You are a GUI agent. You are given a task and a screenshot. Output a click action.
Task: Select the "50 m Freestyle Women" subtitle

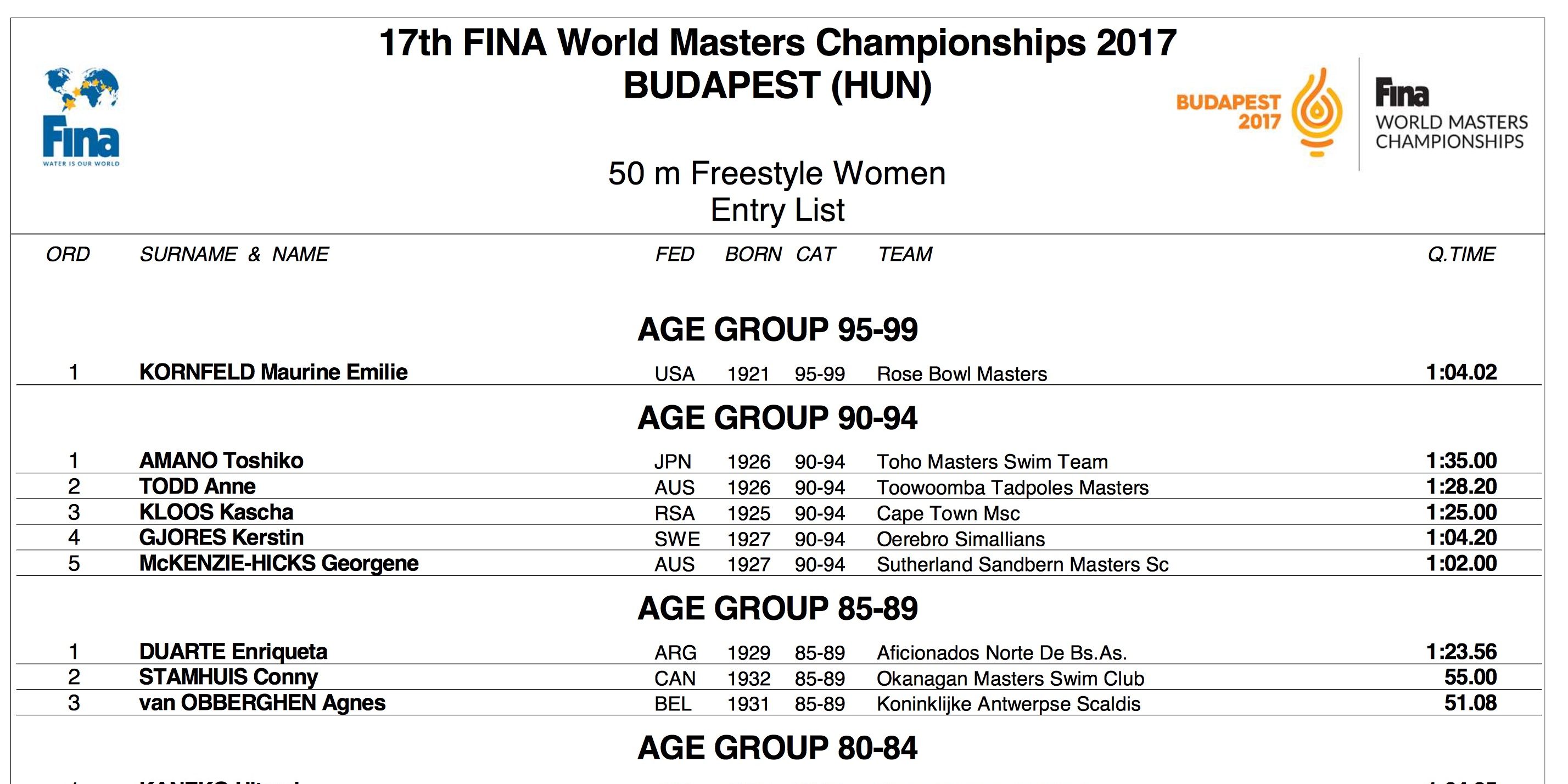point(777,173)
